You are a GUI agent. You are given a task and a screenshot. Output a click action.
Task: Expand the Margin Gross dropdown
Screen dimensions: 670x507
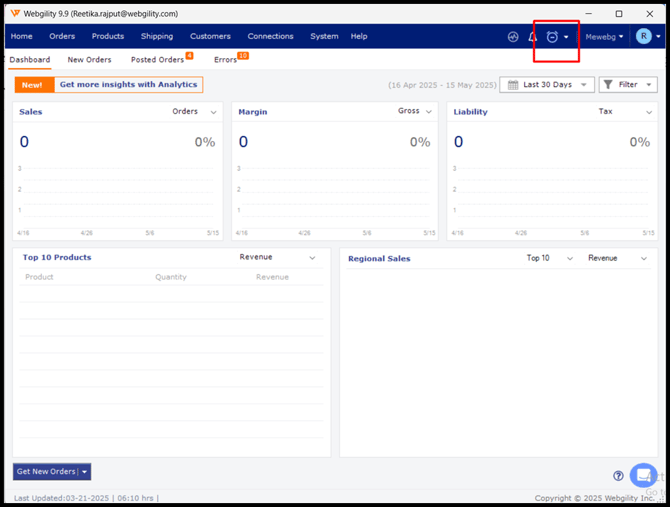[x=429, y=112]
